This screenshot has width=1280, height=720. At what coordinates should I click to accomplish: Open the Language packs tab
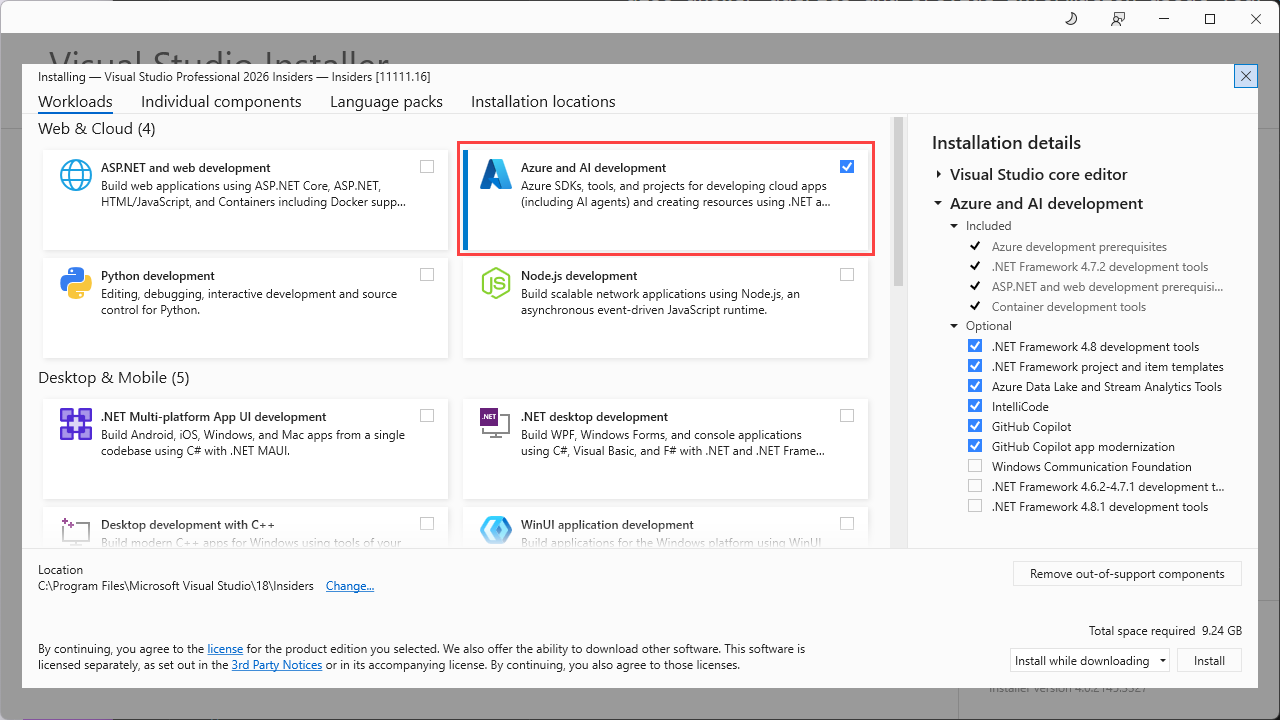pyautogui.click(x=386, y=101)
